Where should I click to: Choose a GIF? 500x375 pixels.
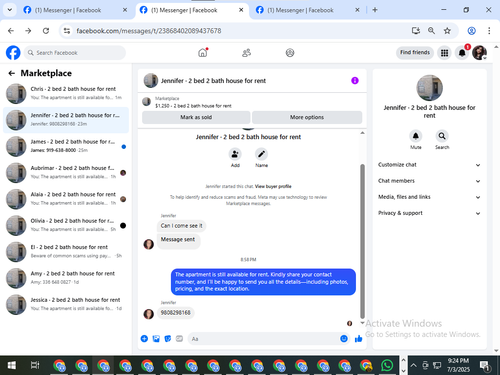coord(179,339)
